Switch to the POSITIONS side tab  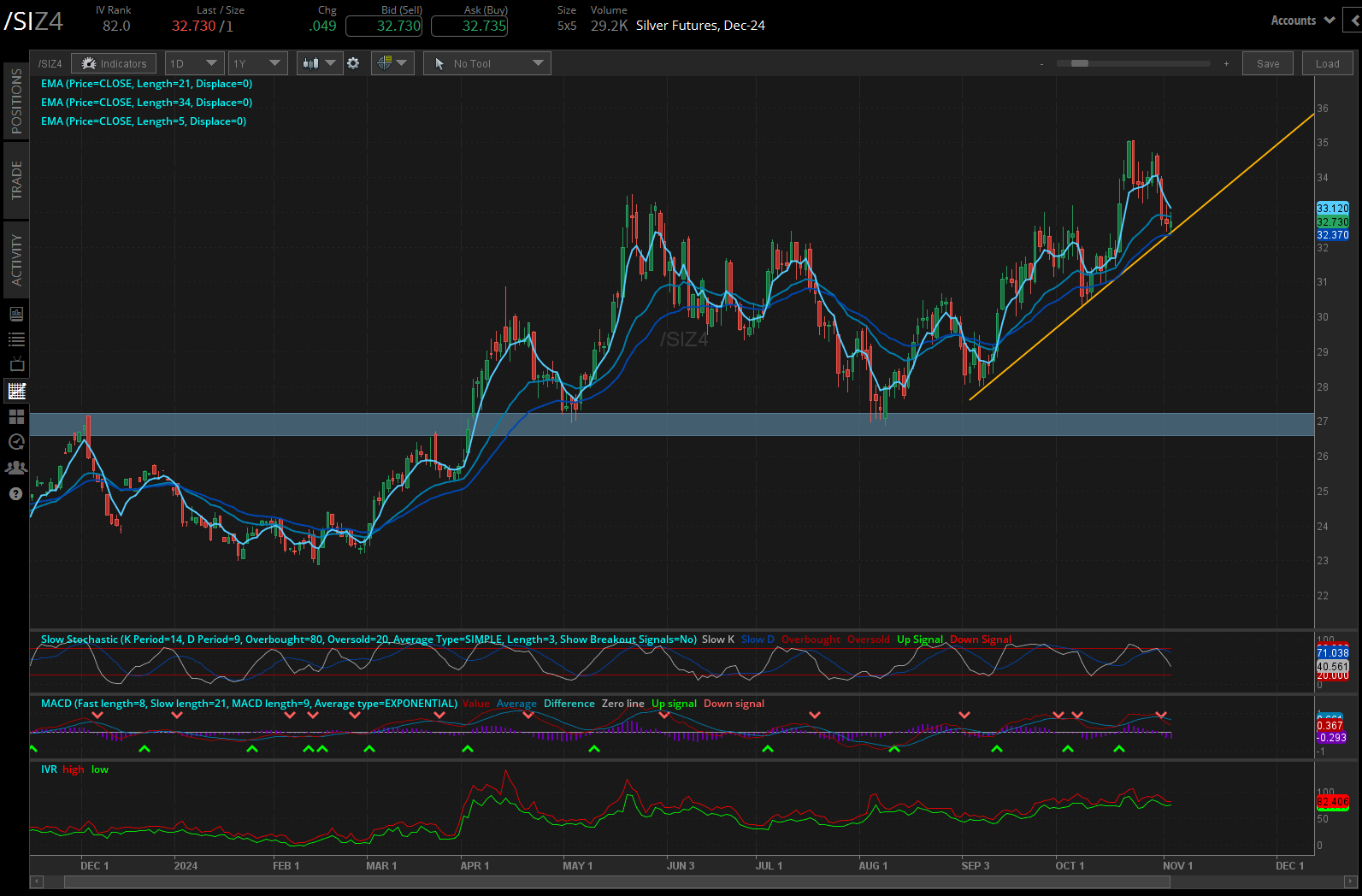16,101
